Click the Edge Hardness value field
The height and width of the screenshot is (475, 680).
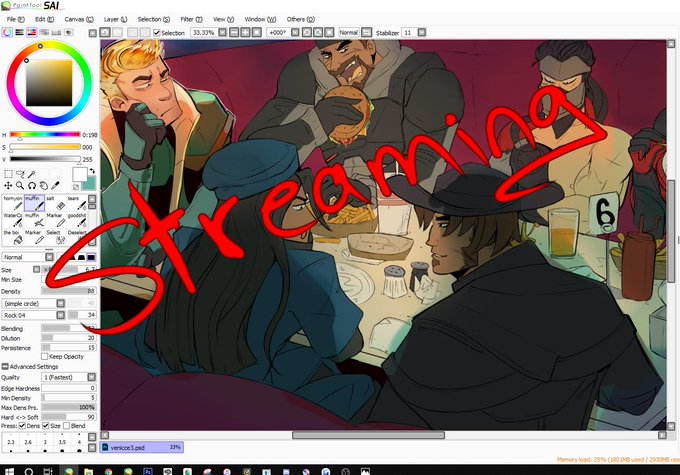[x=69, y=388]
